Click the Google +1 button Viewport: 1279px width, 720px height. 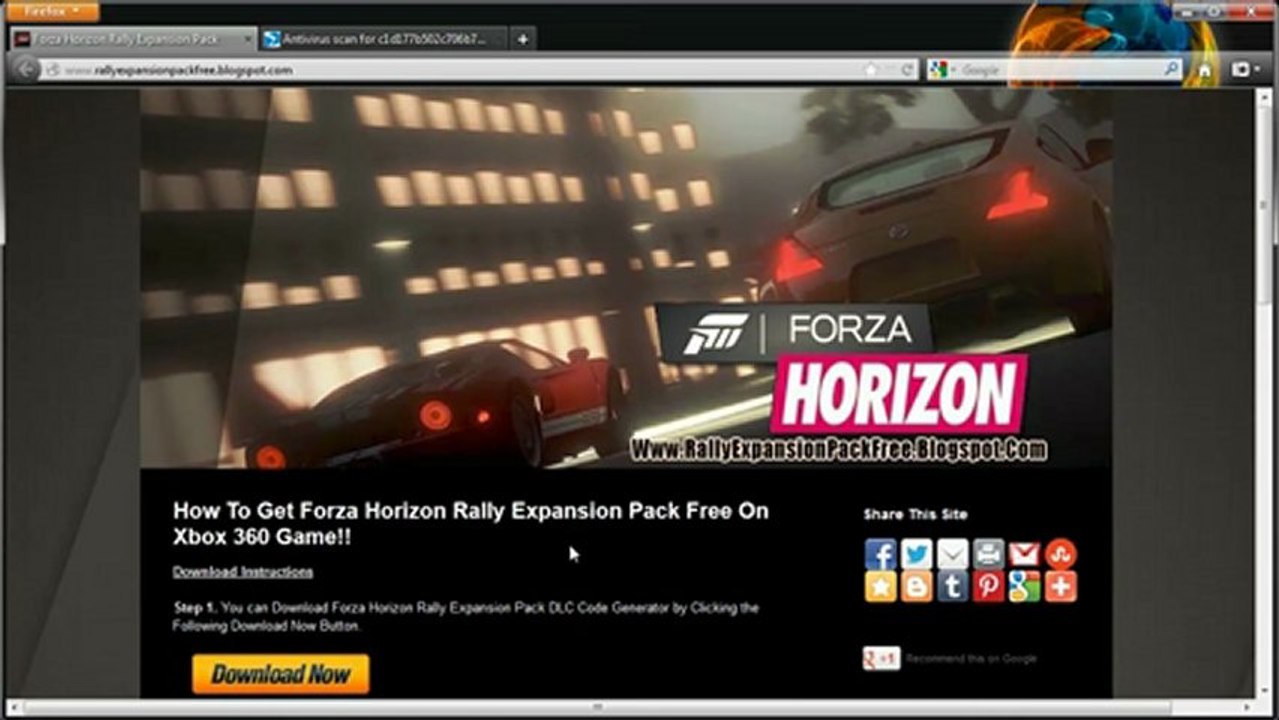click(x=882, y=658)
